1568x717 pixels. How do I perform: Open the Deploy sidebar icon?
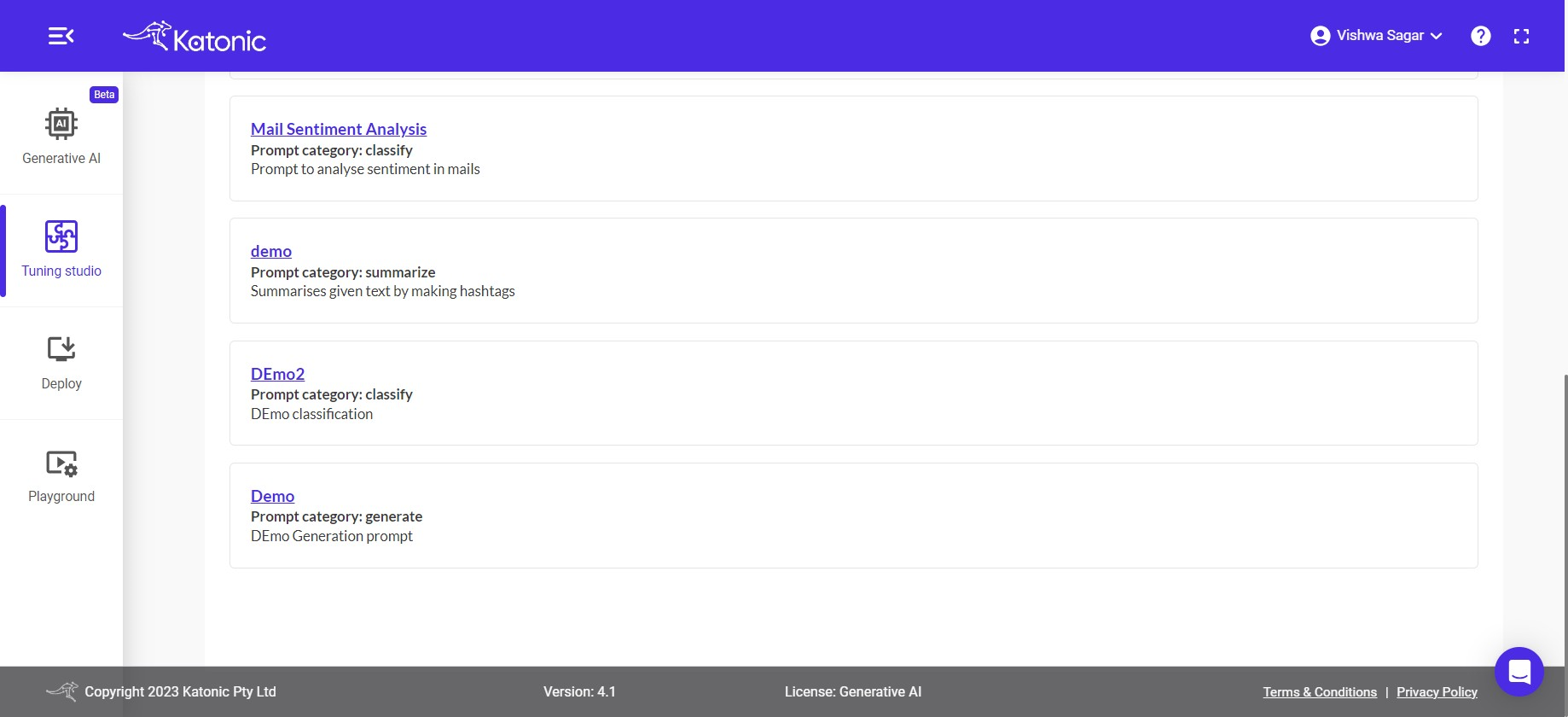pyautogui.click(x=61, y=349)
